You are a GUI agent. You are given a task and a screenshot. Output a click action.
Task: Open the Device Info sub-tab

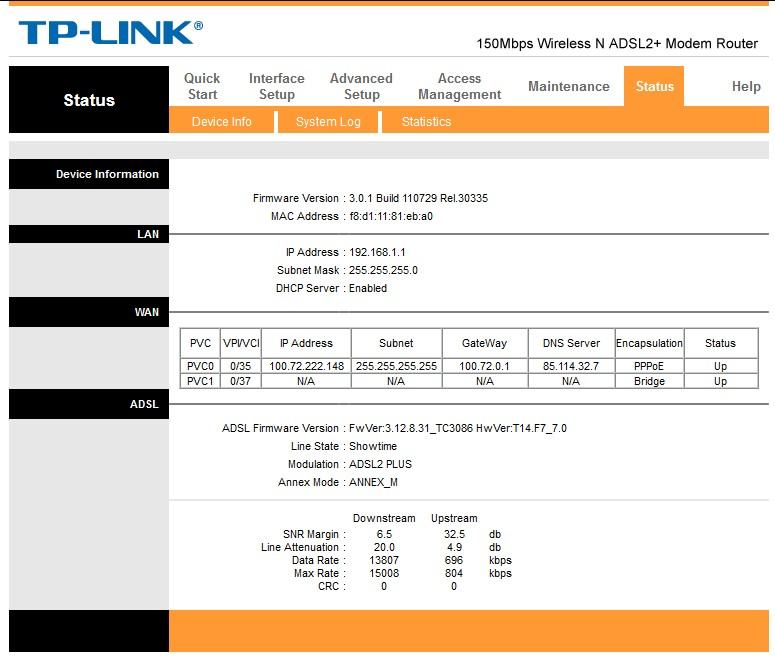(x=221, y=122)
